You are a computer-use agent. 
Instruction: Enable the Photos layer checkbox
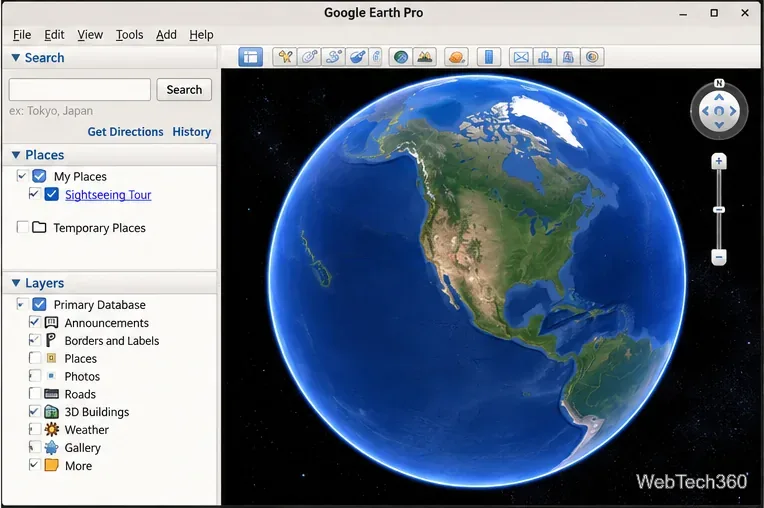(x=35, y=376)
